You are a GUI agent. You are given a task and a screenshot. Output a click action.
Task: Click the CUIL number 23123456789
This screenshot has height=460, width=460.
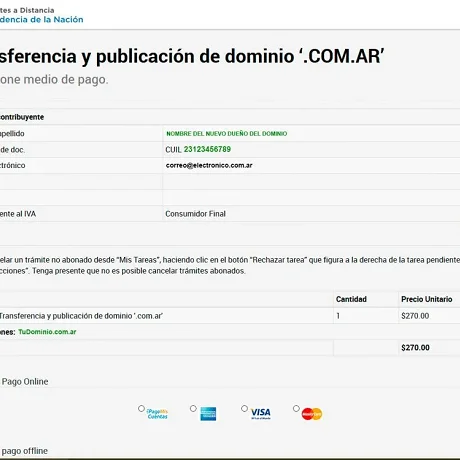pyautogui.click(x=207, y=149)
